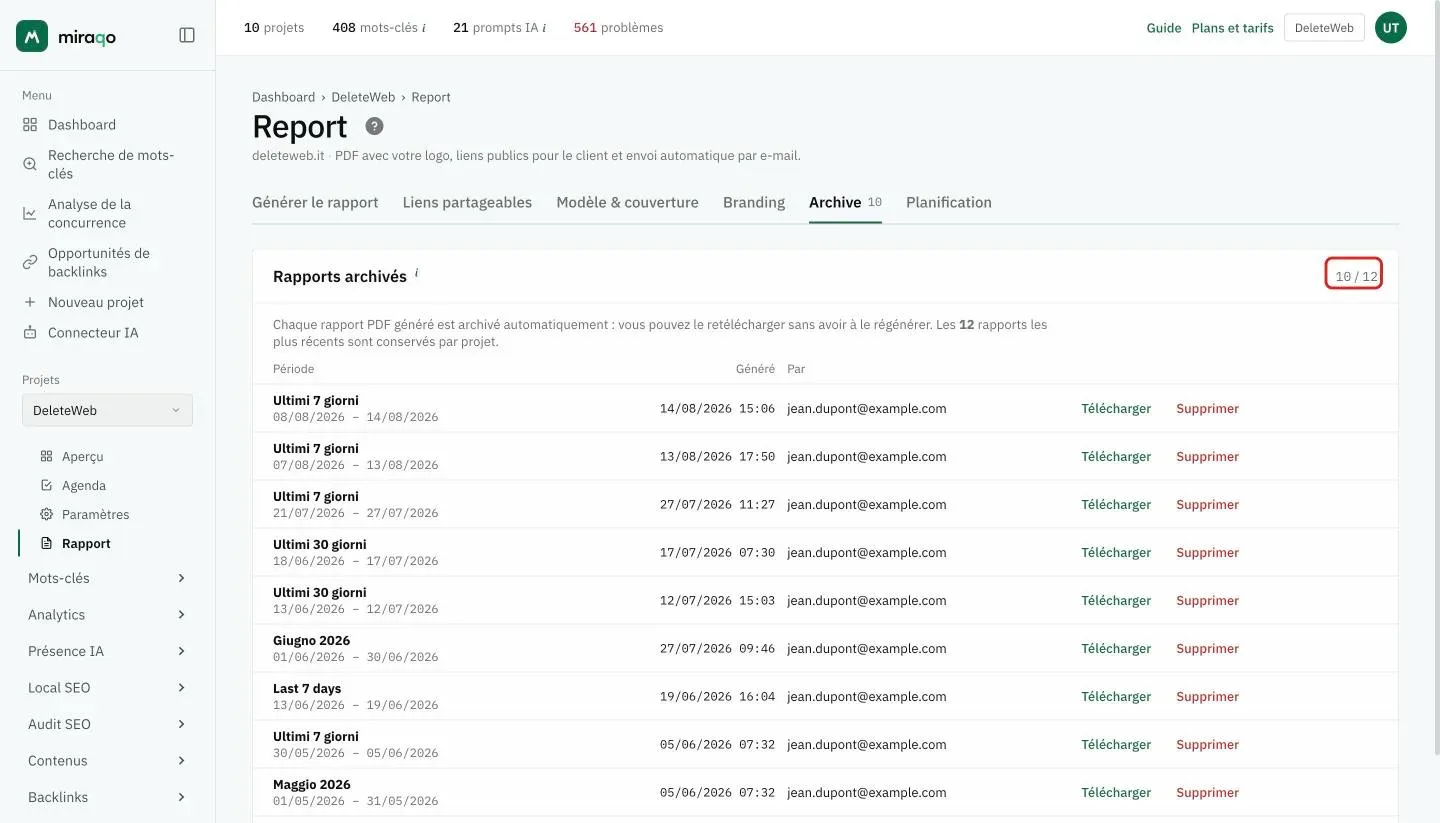This screenshot has width=1440, height=823.
Task: Open the Liens partageables tab
Action: click(x=467, y=202)
